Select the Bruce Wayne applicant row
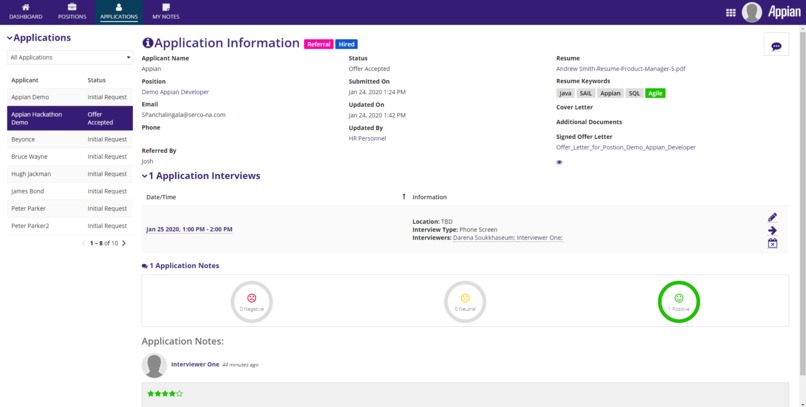This screenshot has width=806, height=407. (70, 157)
